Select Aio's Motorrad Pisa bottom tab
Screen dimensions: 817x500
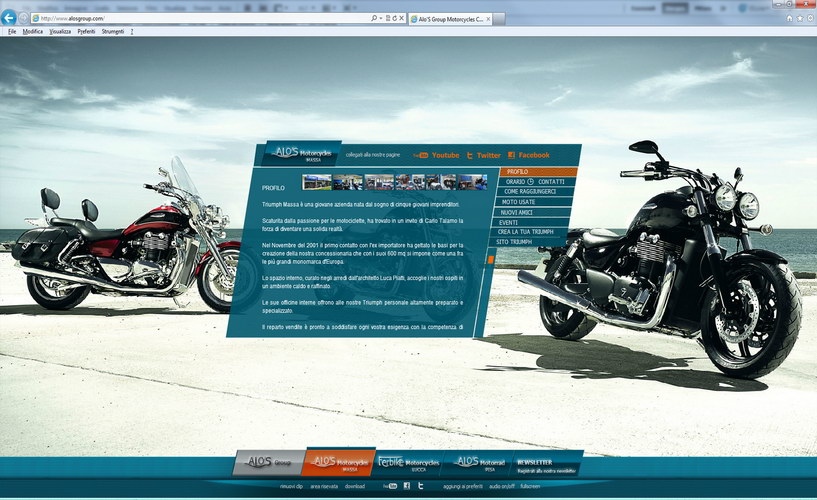coord(478,462)
